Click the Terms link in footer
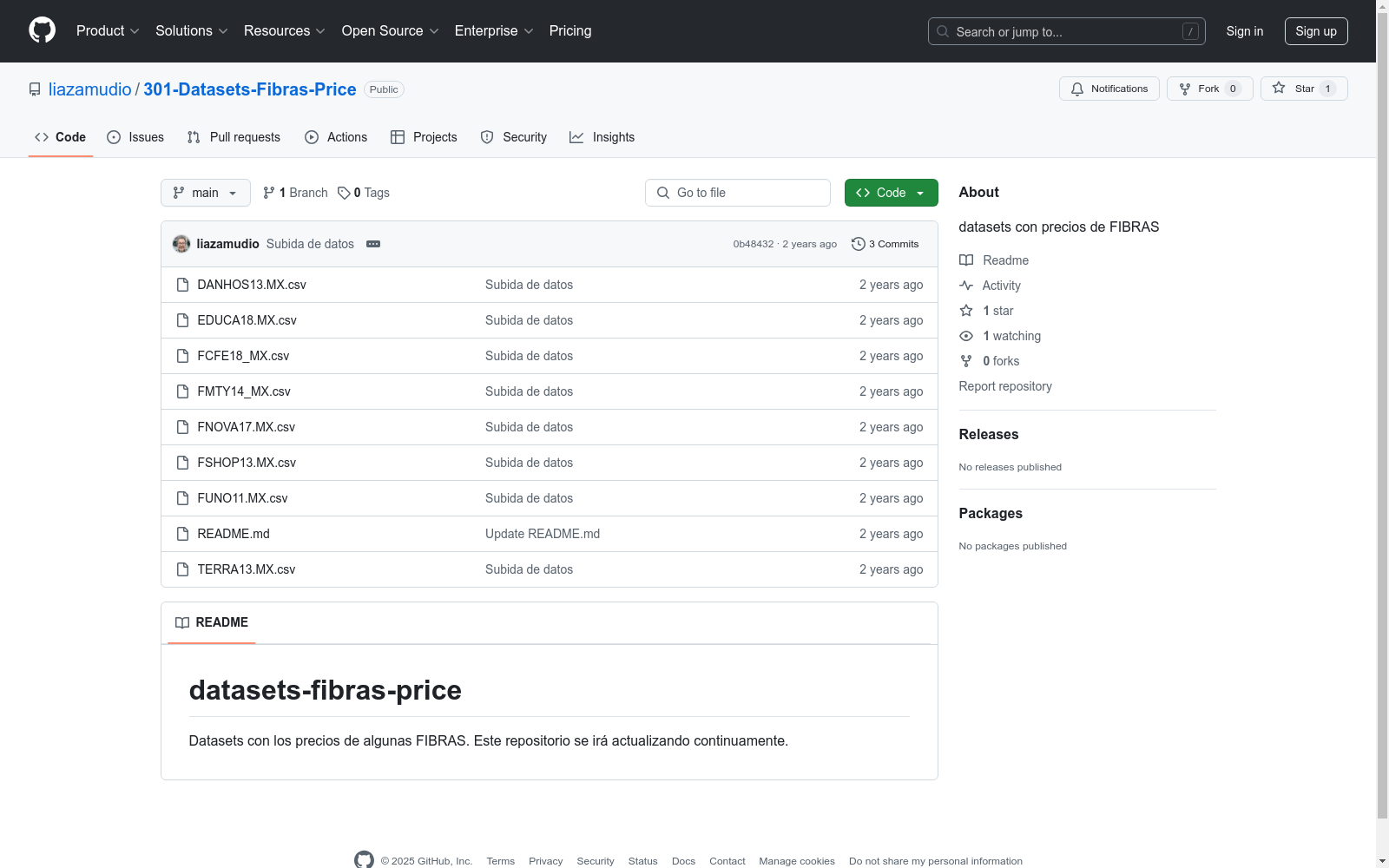This screenshot has height=868, width=1389. pyautogui.click(x=501, y=861)
